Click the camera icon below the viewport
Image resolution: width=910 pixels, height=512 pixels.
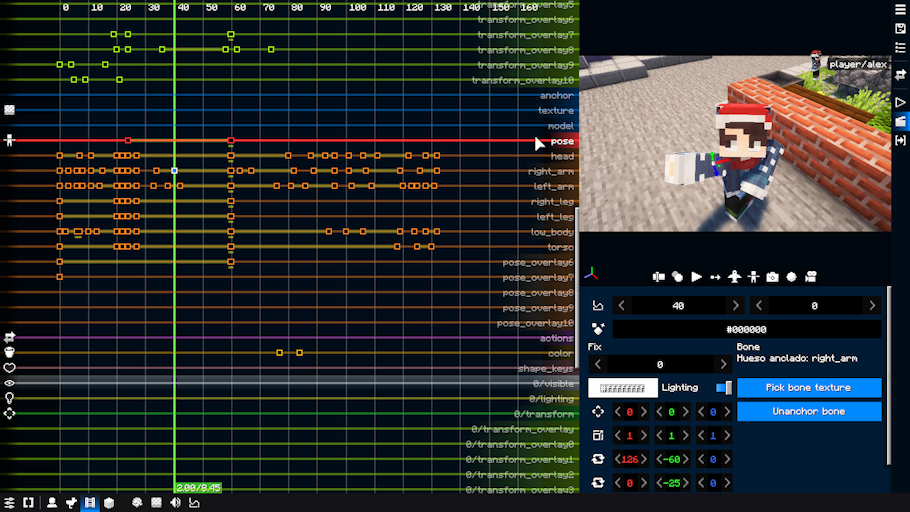(x=772, y=277)
